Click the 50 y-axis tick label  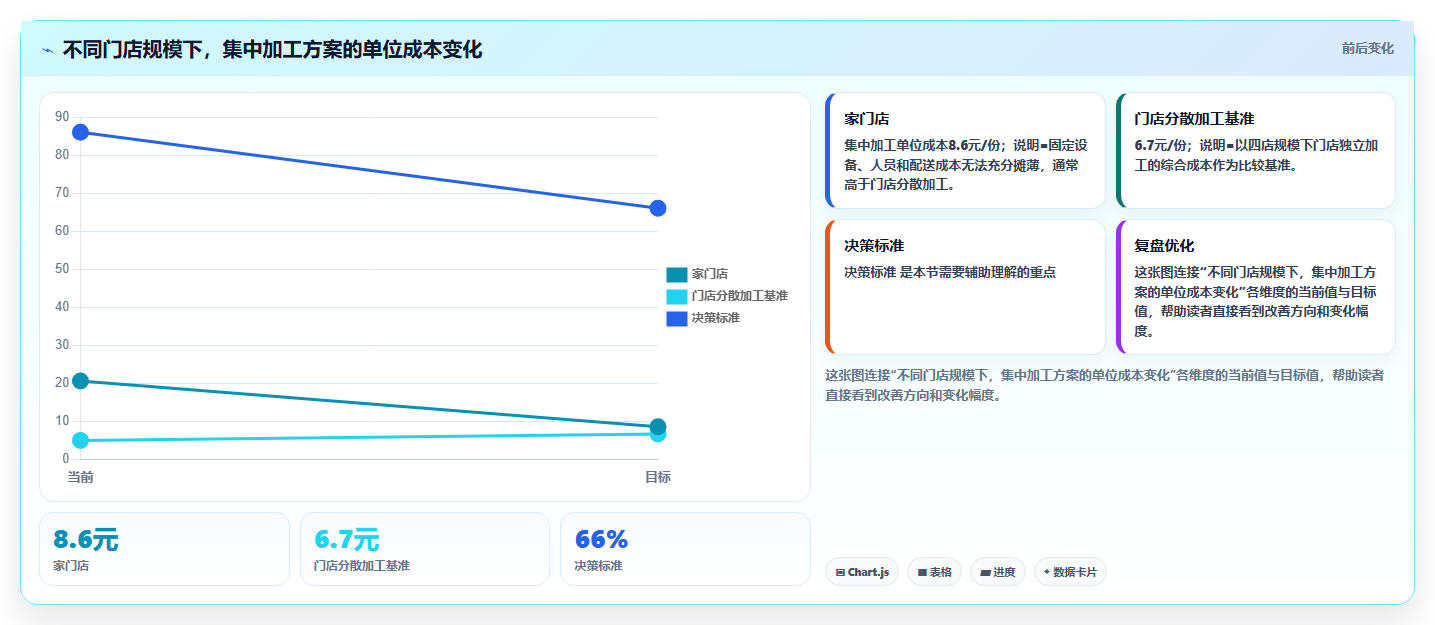[x=62, y=269]
